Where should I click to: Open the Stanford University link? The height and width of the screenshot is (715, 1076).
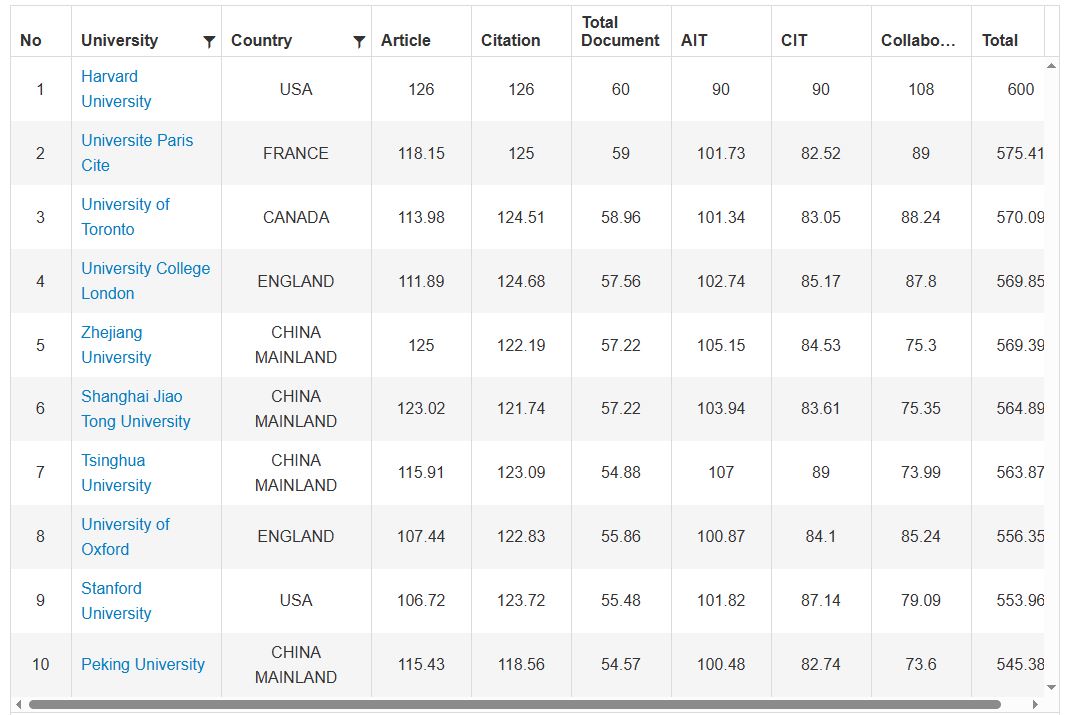[116, 600]
